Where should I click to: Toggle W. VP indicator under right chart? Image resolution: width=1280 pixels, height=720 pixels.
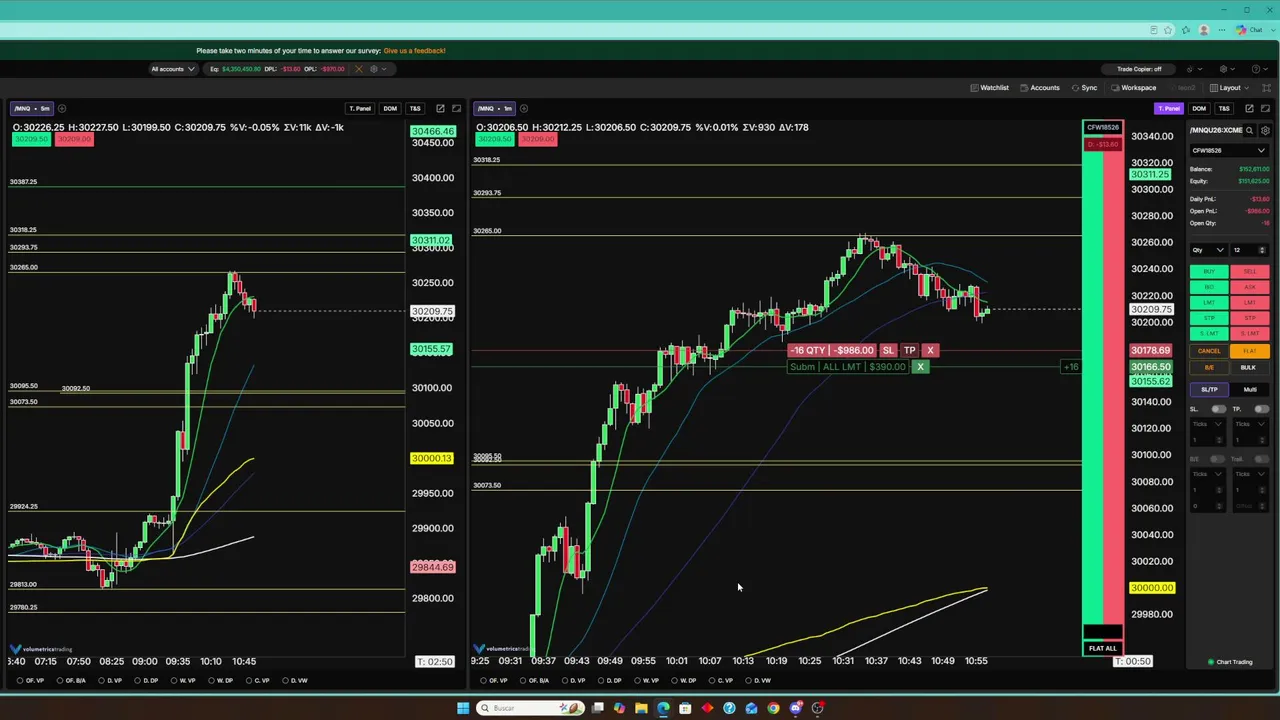point(647,681)
